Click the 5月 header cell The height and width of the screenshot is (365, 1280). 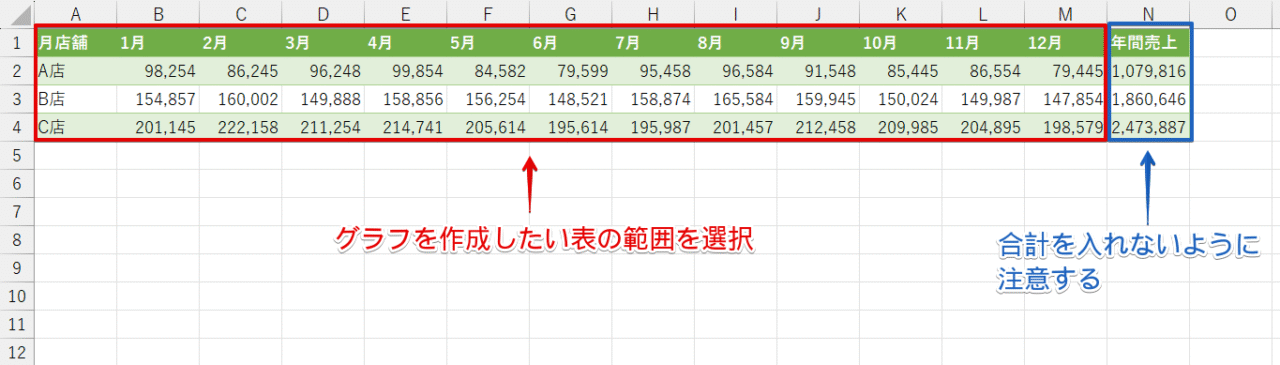pyautogui.click(x=489, y=43)
